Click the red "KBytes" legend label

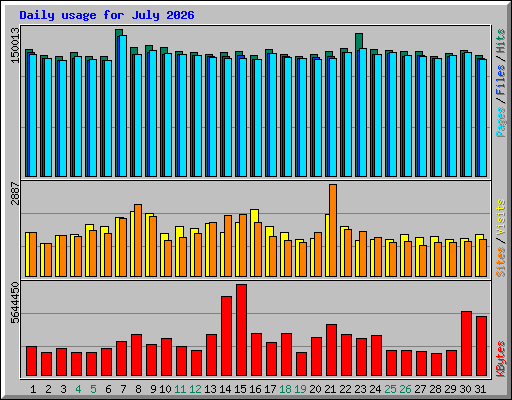coord(501,359)
